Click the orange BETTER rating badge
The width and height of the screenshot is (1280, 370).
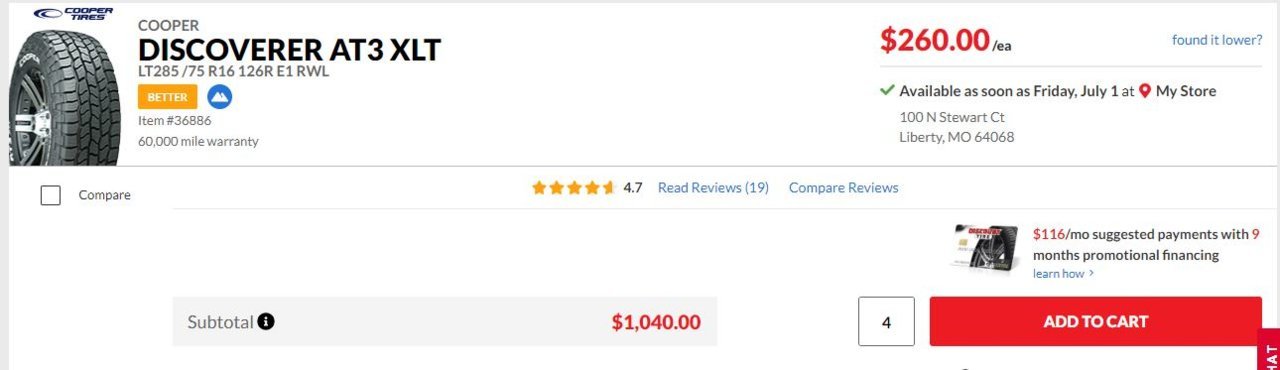pos(167,97)
